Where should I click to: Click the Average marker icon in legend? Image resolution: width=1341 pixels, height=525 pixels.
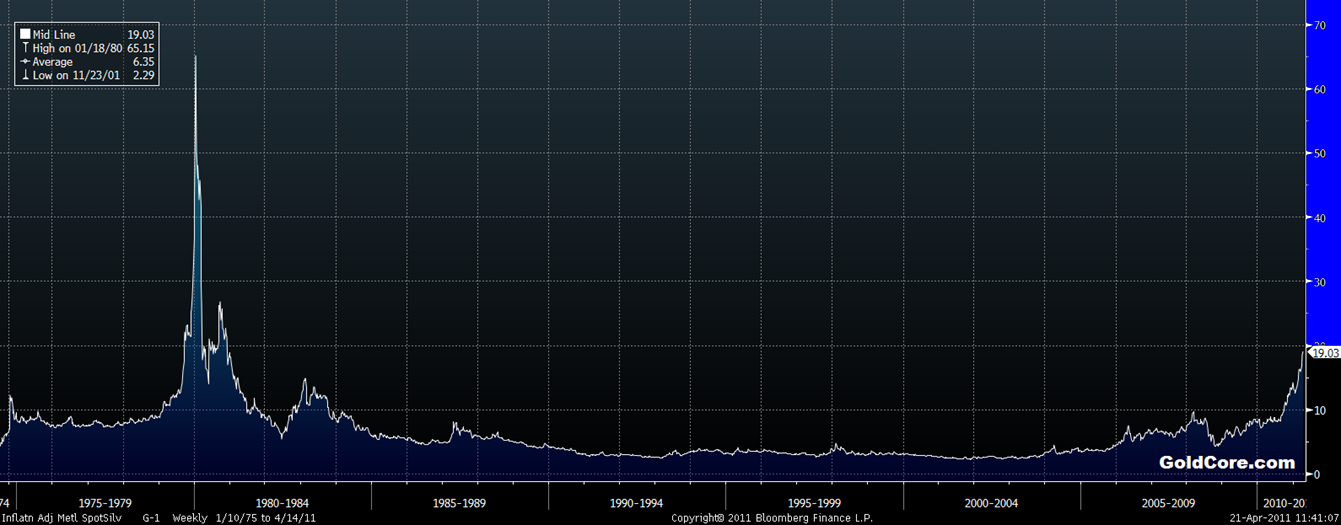[x=25, y=62]
